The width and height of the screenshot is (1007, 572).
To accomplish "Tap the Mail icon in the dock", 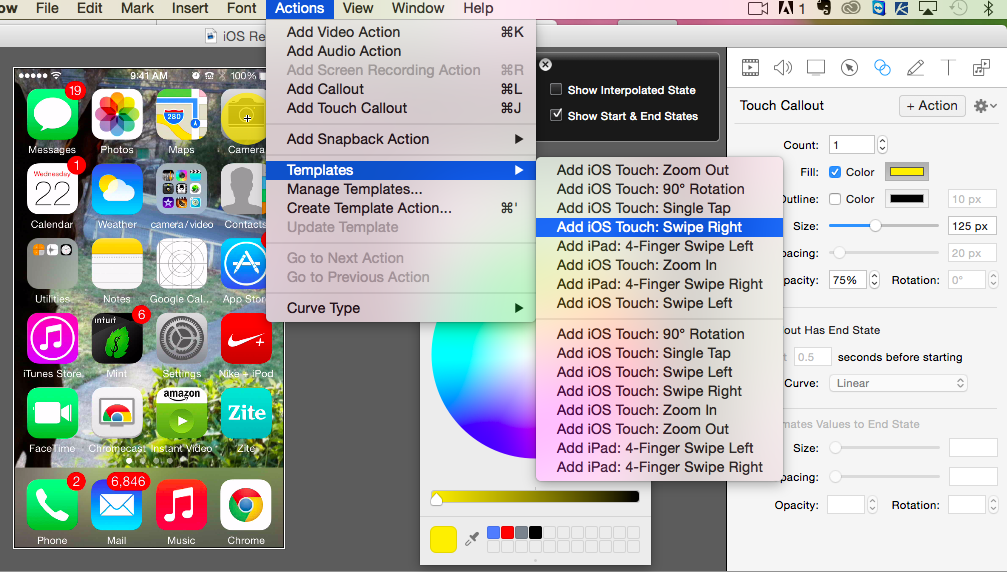I will click(117, 505).
